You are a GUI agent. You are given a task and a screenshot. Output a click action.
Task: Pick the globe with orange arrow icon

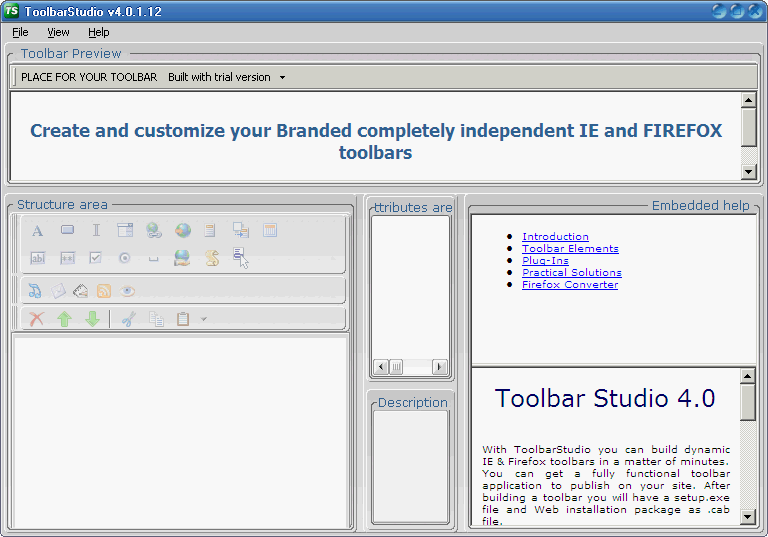pos(183,230)
